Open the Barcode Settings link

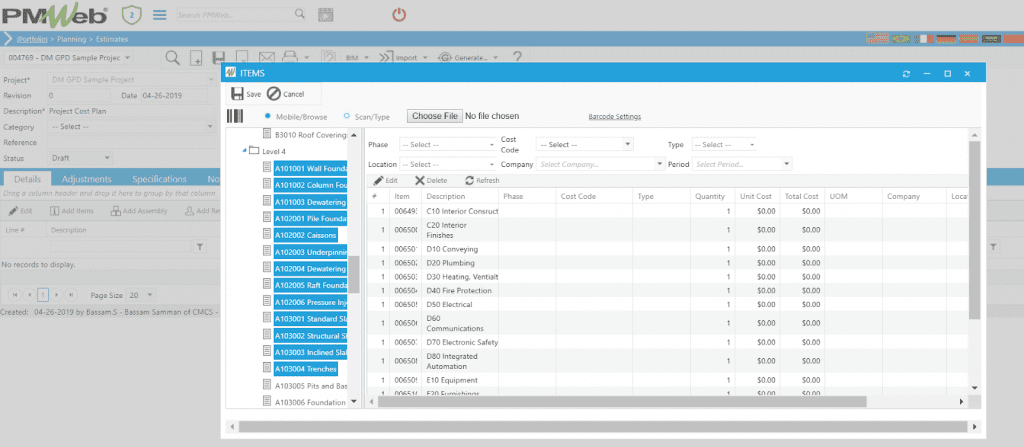(614, 117)
